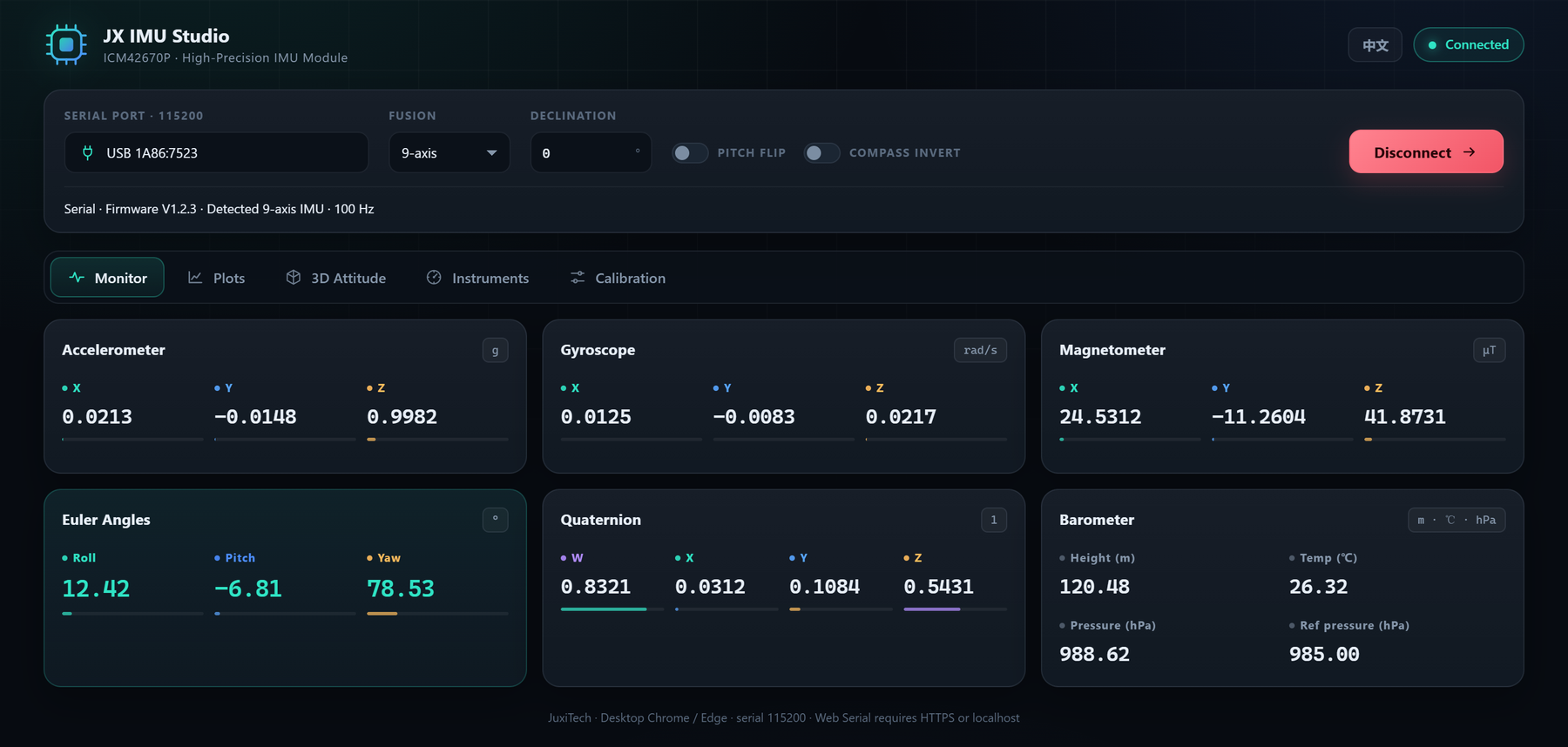
Task: Click the sliders icon beside Calibration
Action: [578, 277]
